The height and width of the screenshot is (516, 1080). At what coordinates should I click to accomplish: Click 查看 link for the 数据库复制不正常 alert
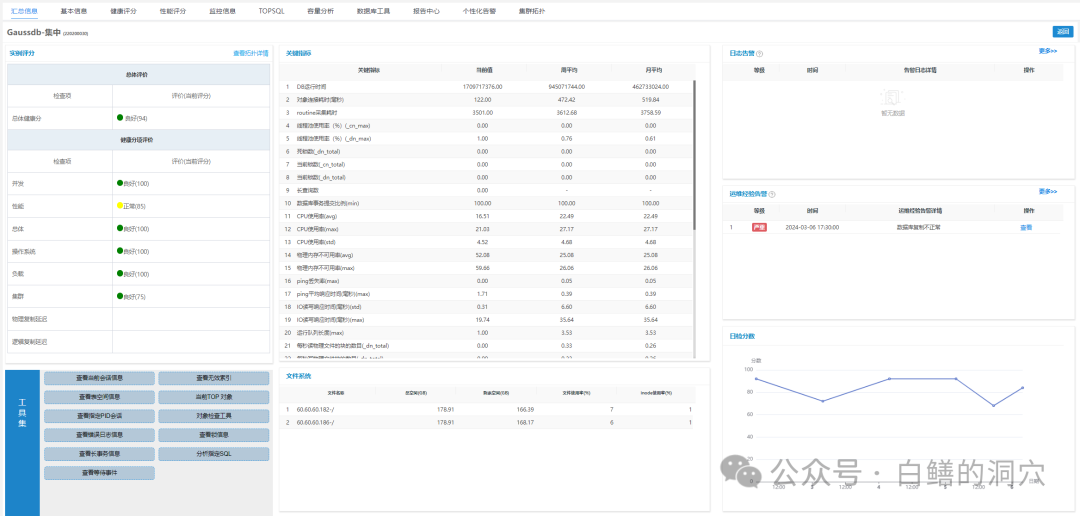(x=1026, y=227)
